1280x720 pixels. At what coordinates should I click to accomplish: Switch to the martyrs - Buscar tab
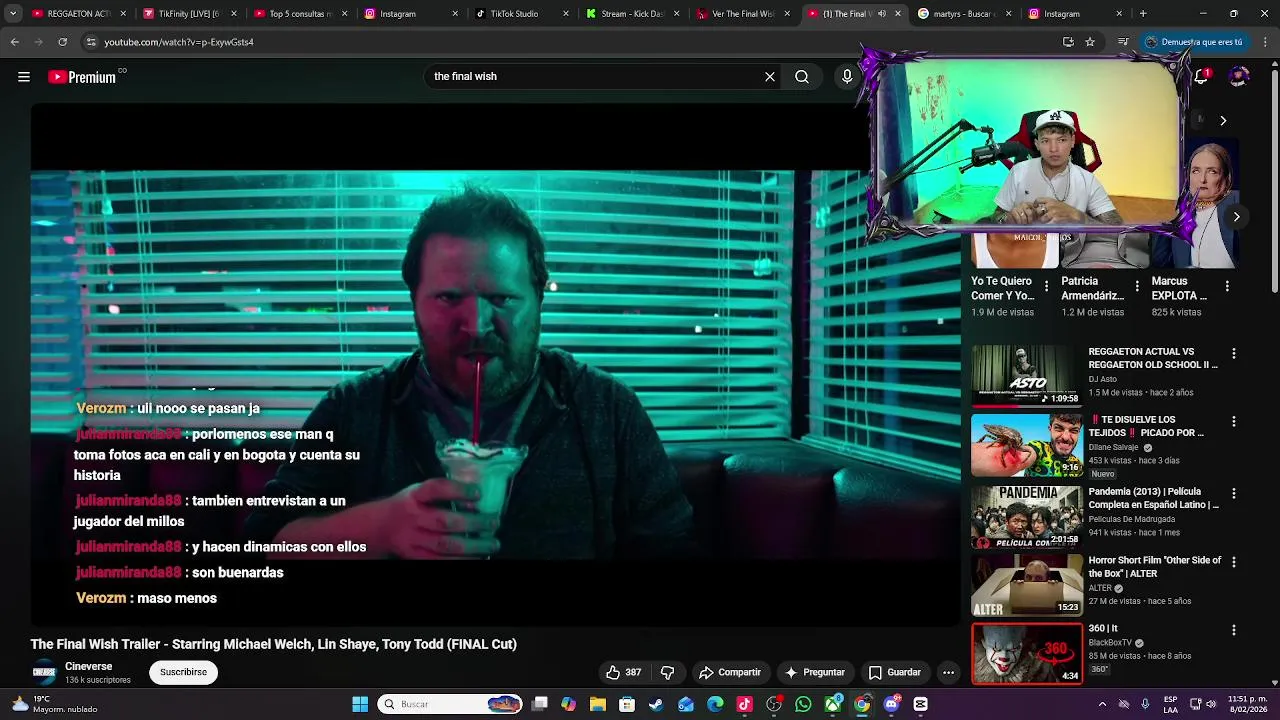pos(963,14)
